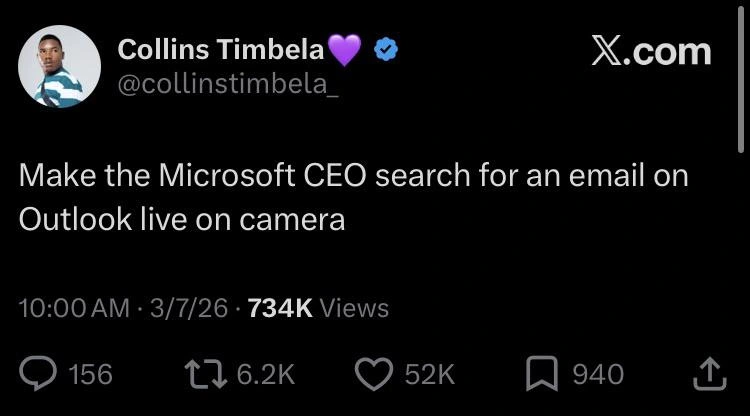Reply using the speech bubble icon
750x416 pixels.
coord(39,374)
